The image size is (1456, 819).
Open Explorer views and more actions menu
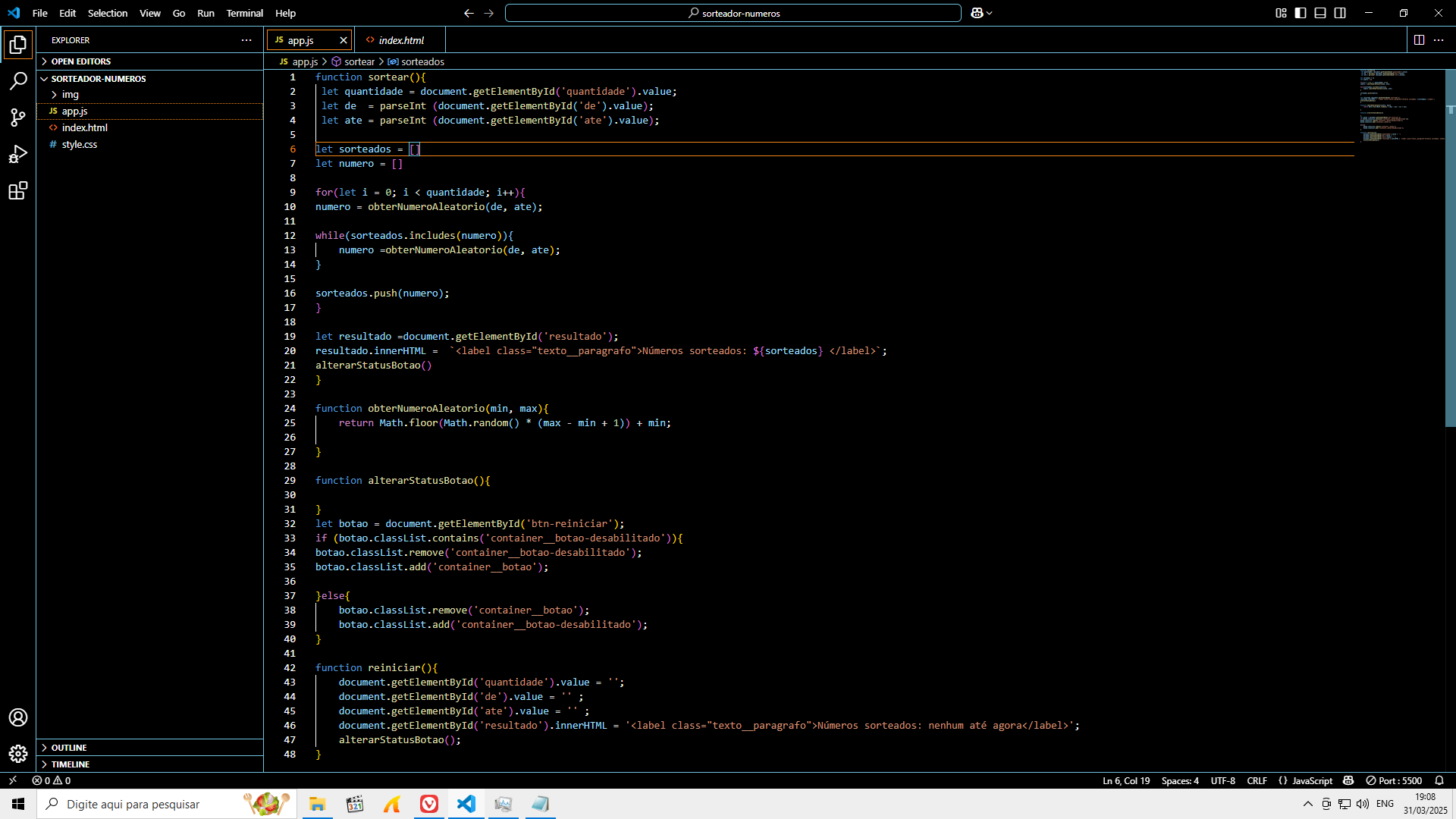246,40
